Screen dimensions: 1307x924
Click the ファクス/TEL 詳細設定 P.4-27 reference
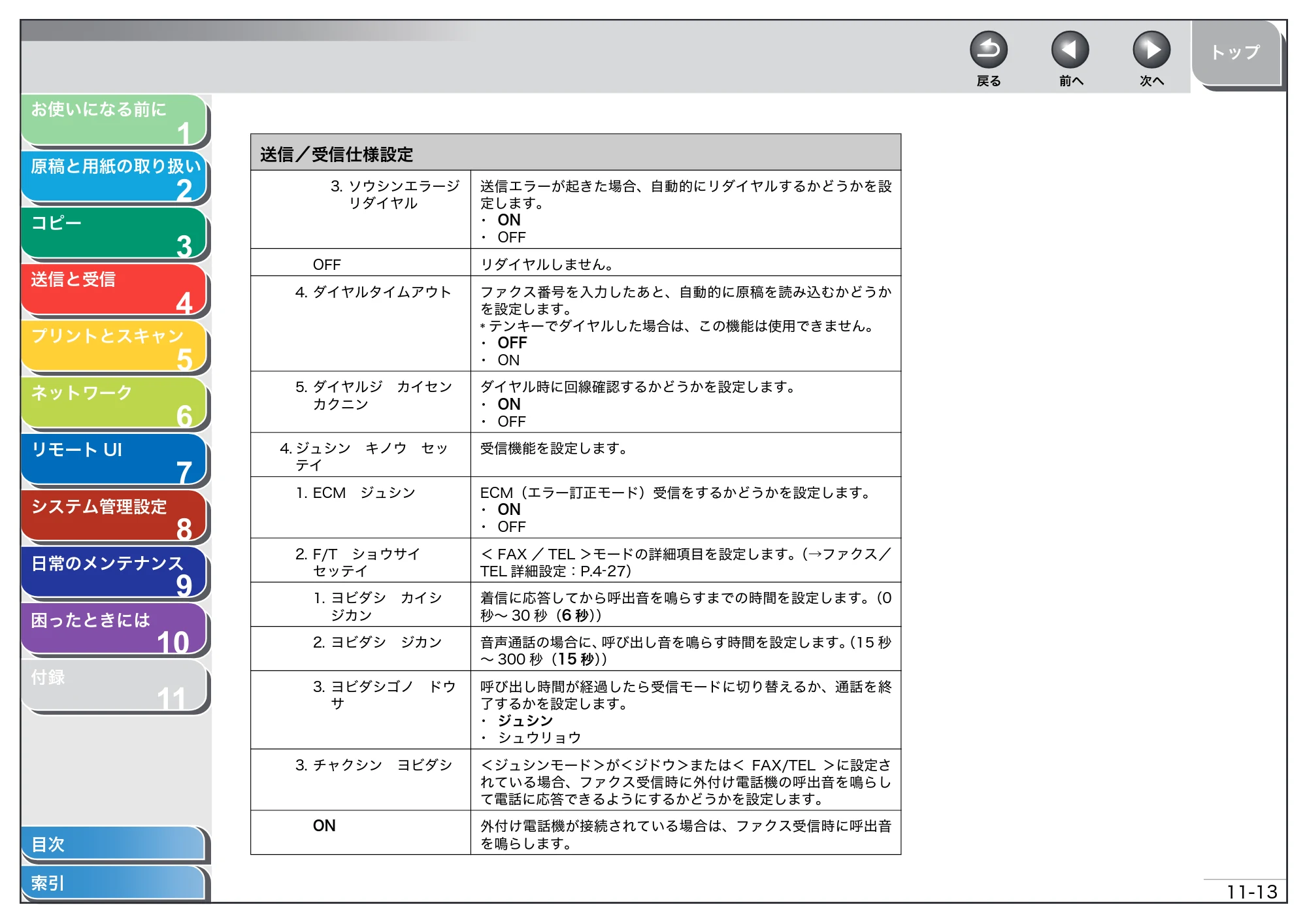[686, 563]
